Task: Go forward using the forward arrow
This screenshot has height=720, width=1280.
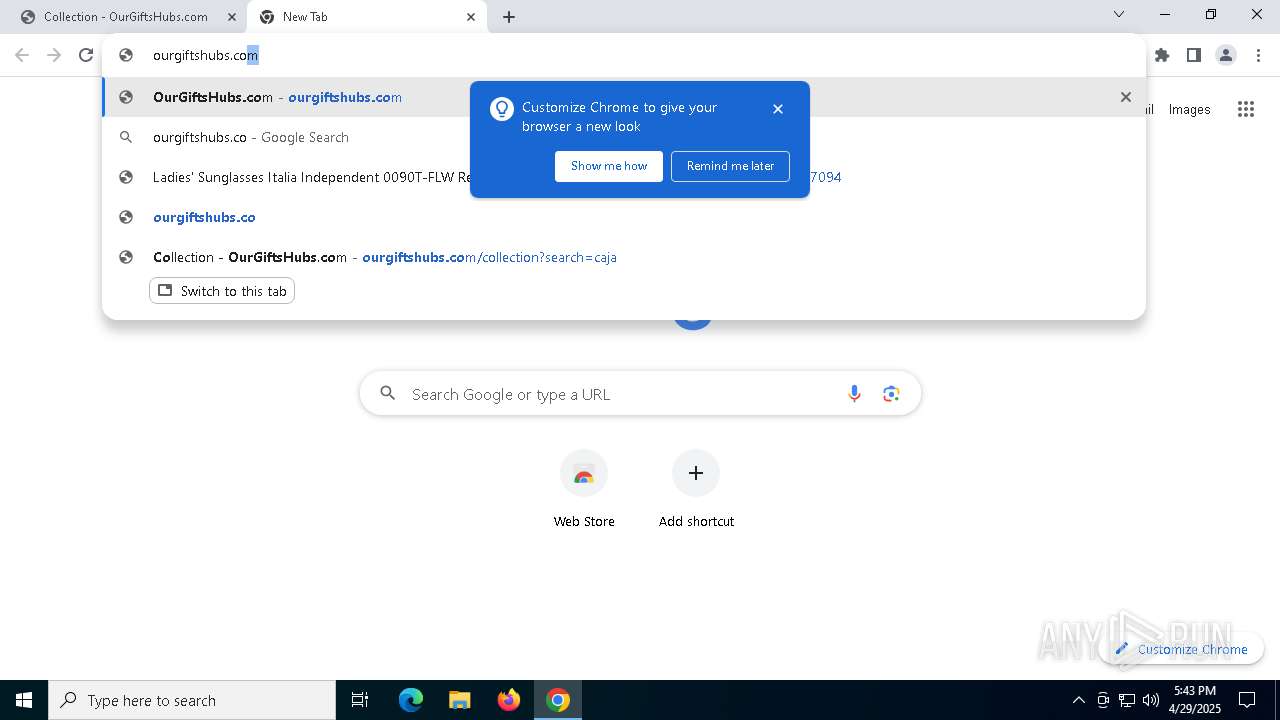Action: [54, 56]
